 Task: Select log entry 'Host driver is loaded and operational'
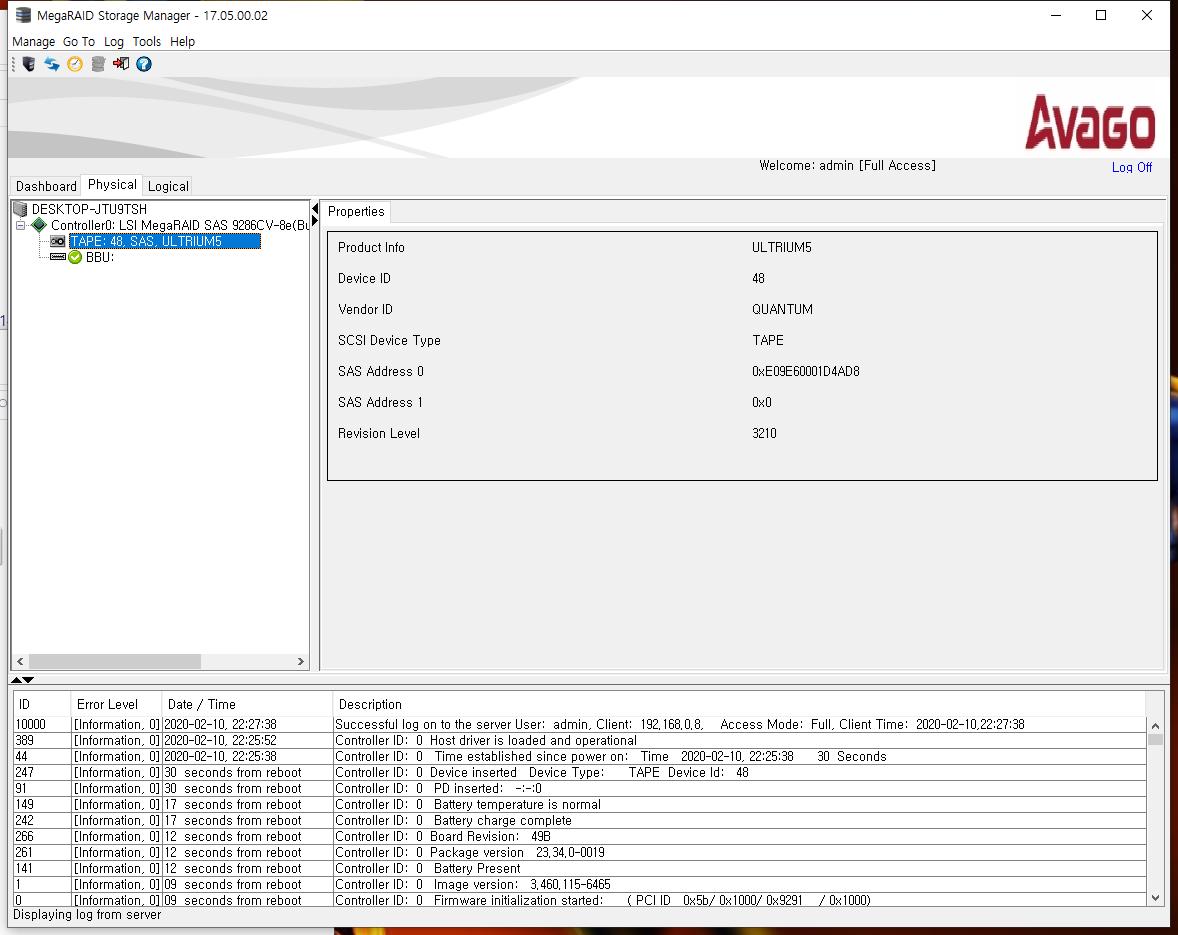coord(580,740)
